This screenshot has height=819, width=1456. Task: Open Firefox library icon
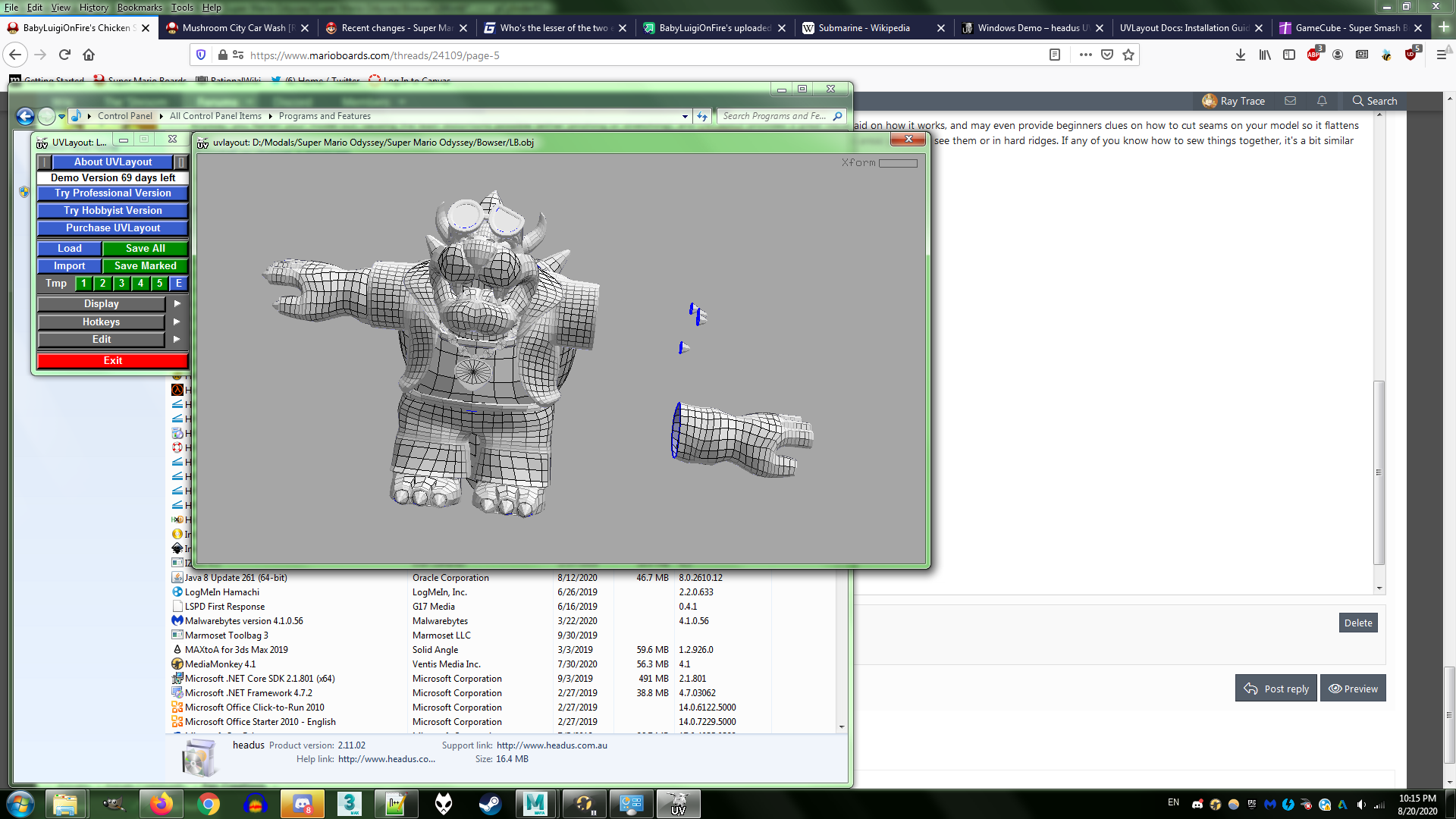[x=1265, y=55]
